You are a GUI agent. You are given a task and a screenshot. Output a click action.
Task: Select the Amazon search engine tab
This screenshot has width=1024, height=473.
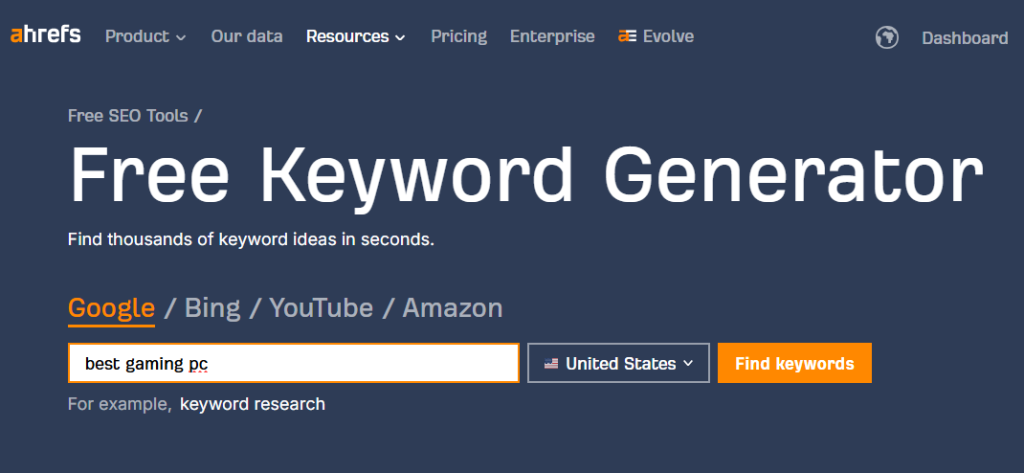[x=452, y=307]
